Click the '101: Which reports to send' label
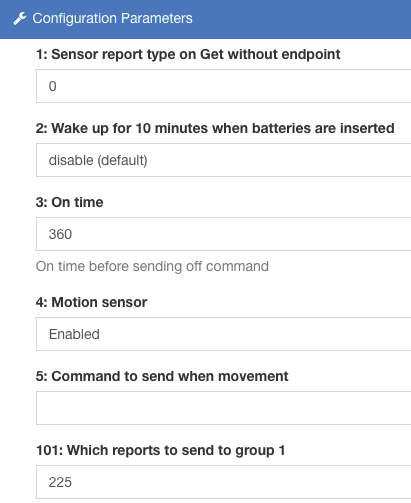 (160, 450)
